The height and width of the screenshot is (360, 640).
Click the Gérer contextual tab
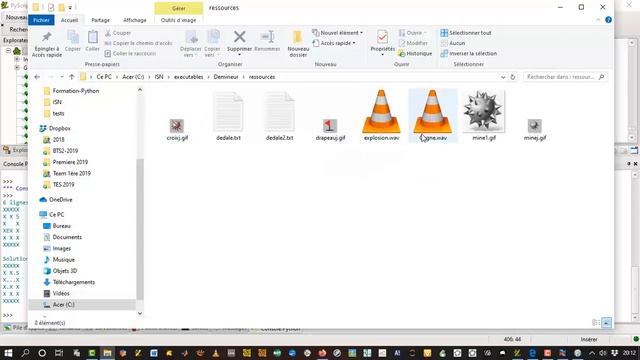click(178, 8)
